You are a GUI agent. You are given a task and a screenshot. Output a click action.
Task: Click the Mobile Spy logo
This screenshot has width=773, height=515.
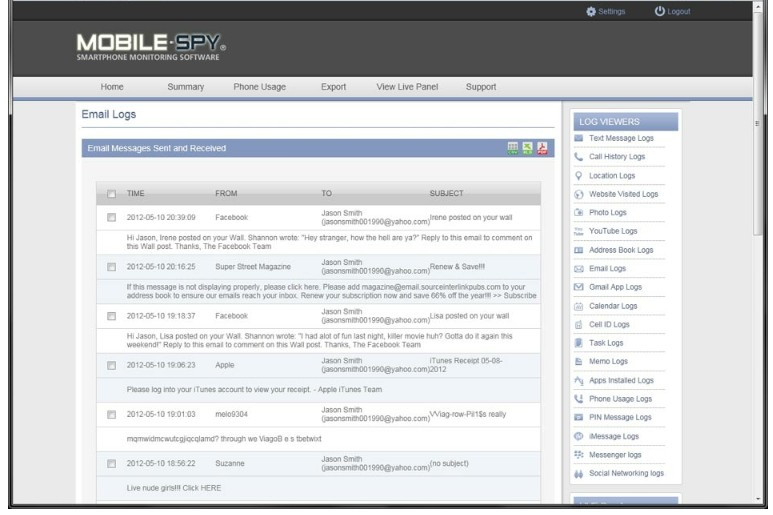(x=151, y=47)
